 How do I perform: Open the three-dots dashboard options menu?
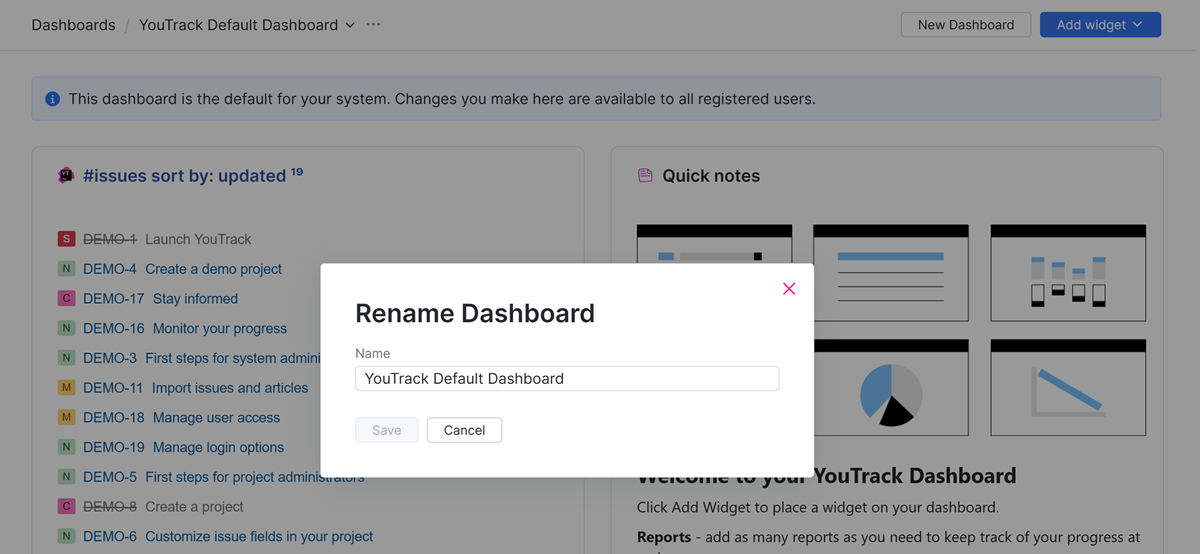coord(374,25)
